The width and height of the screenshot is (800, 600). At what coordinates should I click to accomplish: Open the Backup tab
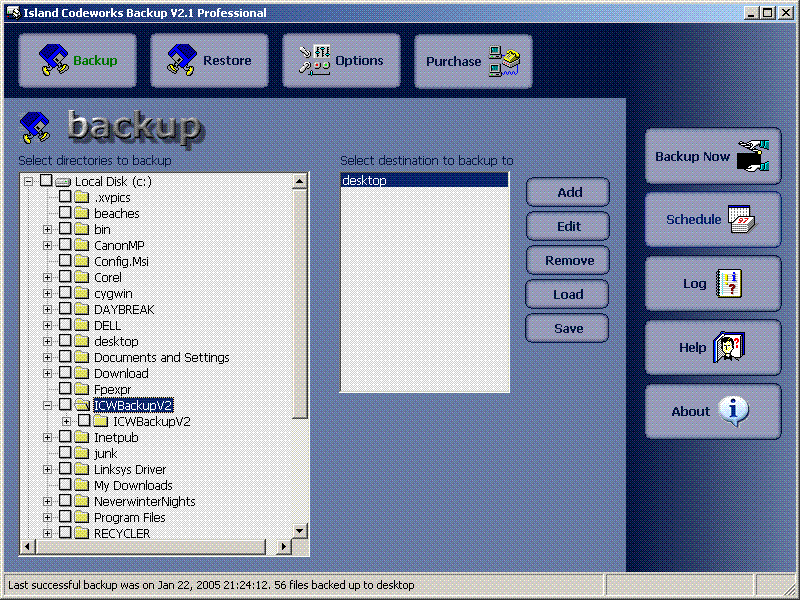tap(78, 61)
